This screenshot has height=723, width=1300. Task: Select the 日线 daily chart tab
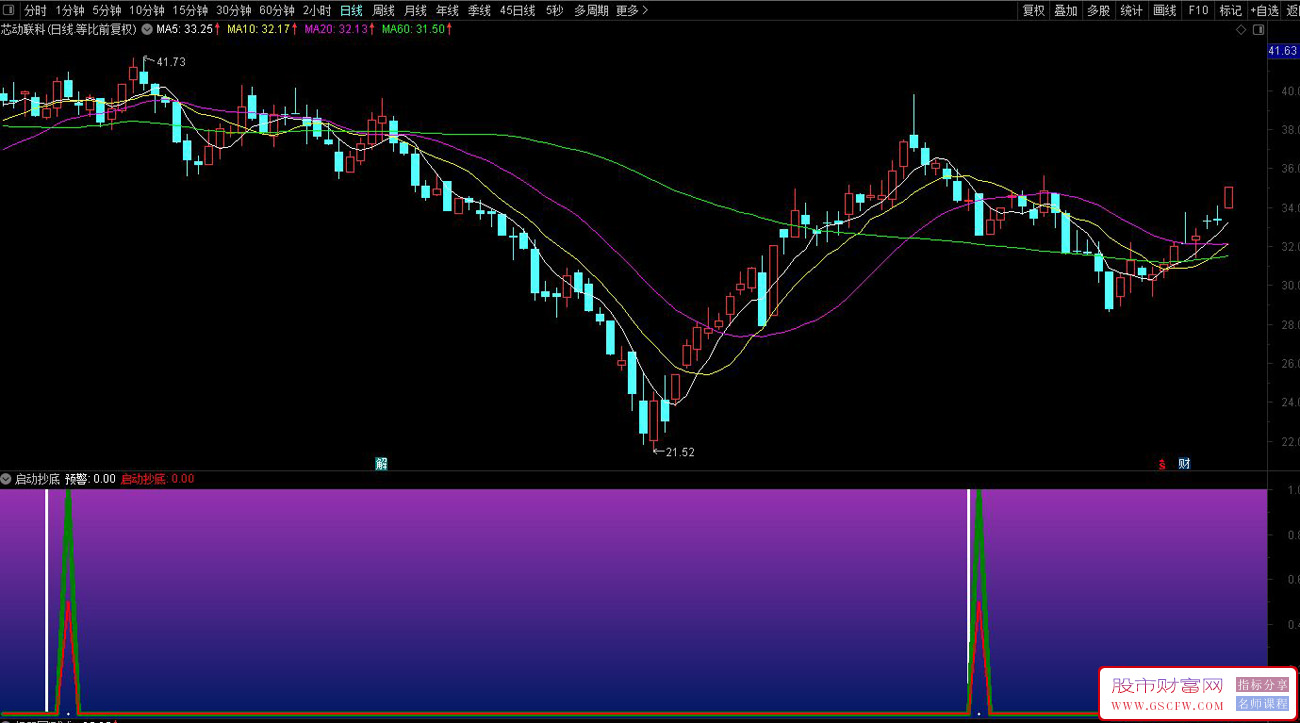(x=351, y=11)
